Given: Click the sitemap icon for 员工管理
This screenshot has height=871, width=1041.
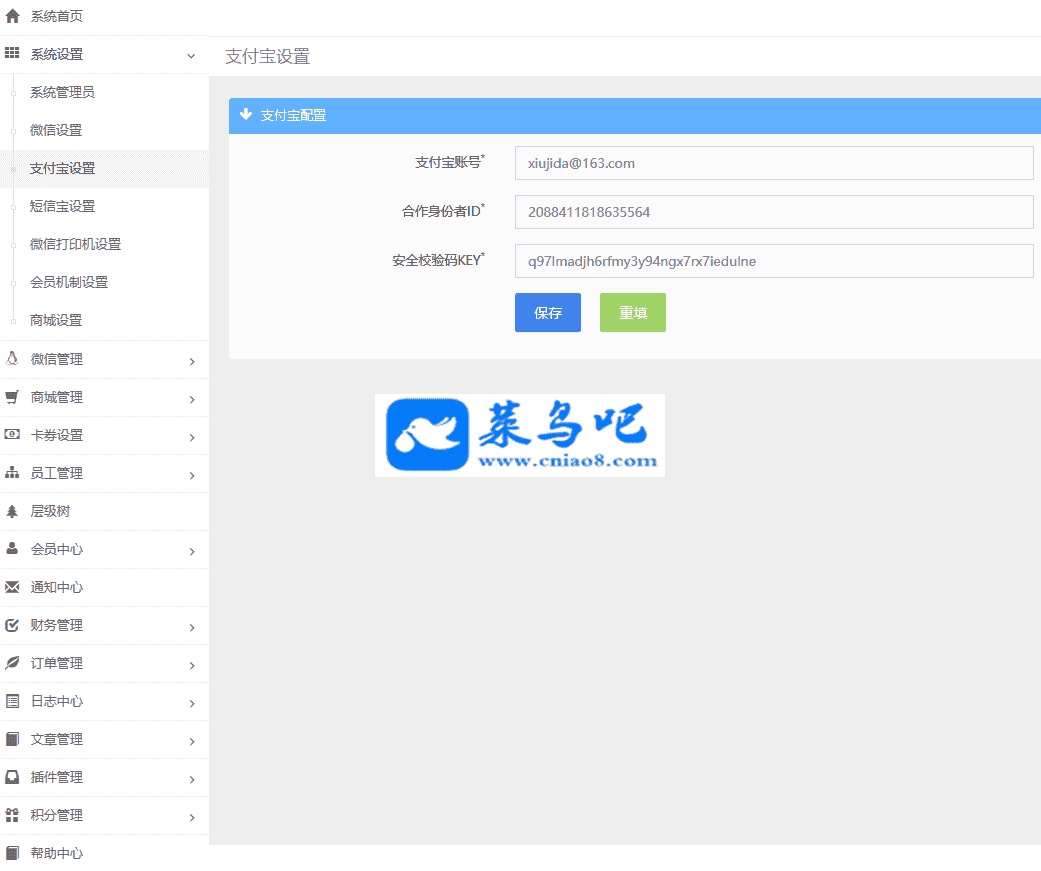Looking at the screenshot, I should point(12,473).
